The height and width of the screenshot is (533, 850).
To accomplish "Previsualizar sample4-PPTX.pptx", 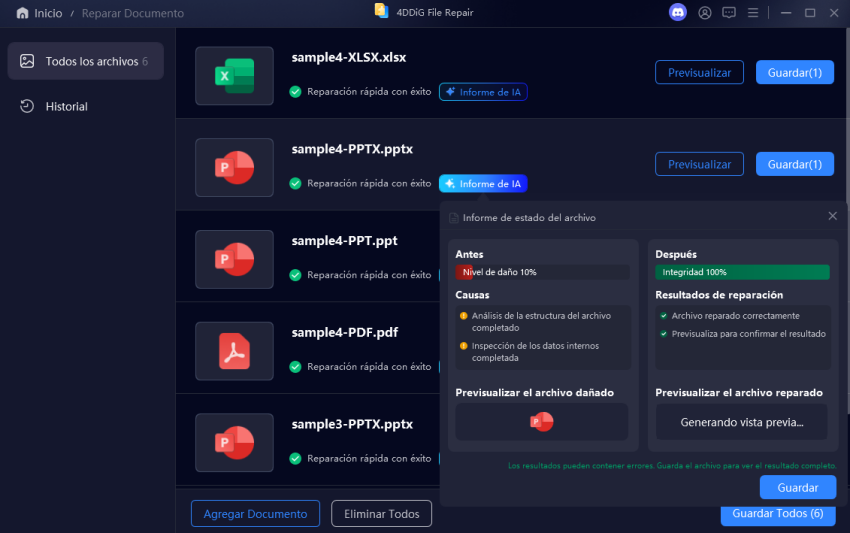I will 699,164.
